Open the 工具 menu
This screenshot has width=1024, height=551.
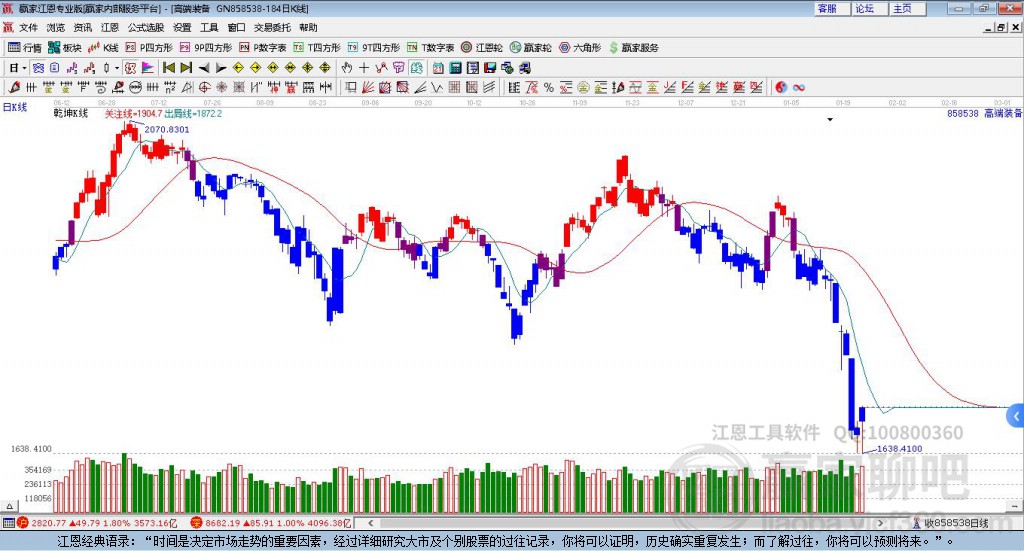click(209, 27)
